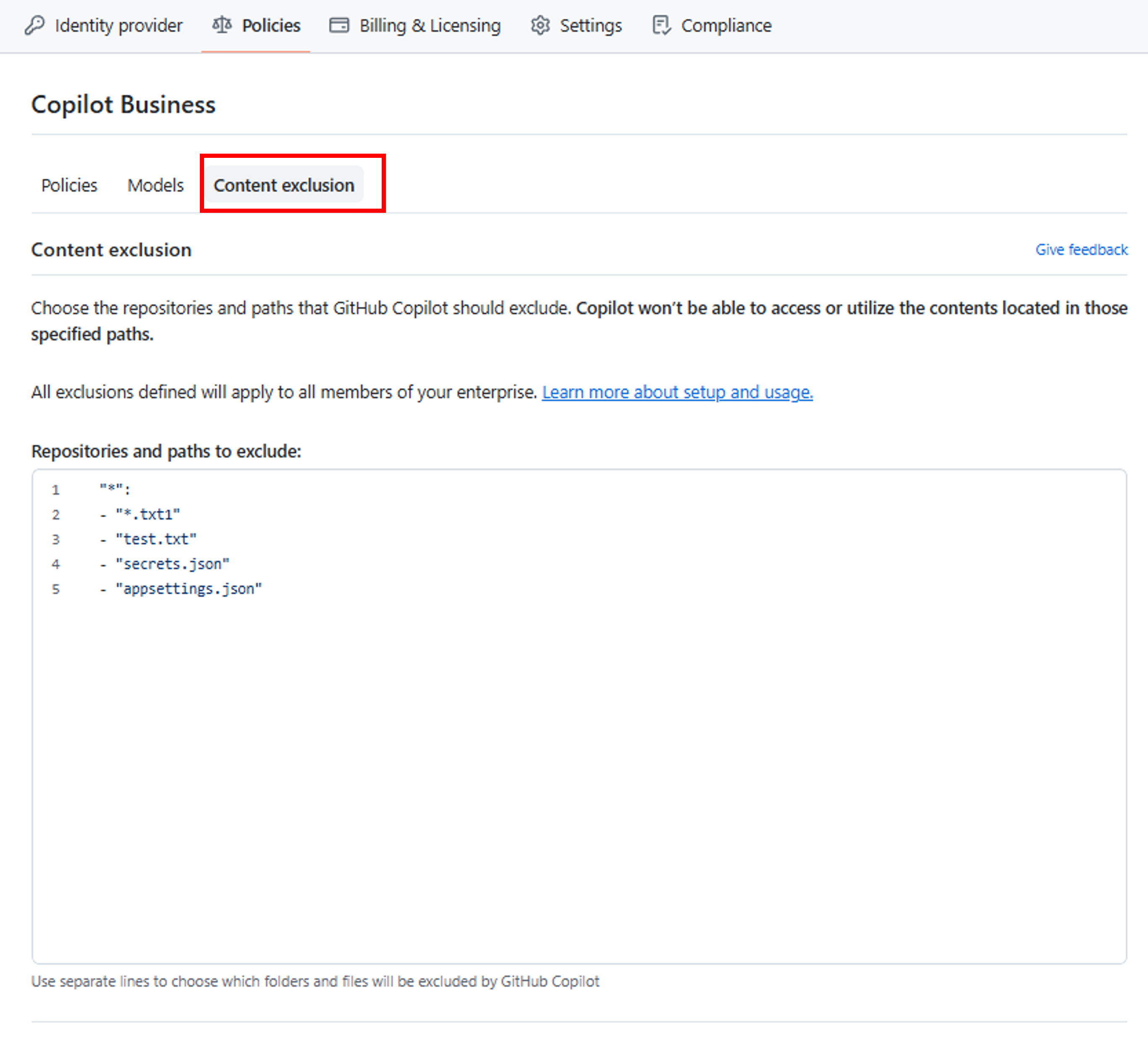Open the Identity provider tab
The height and width of the screenshot is (1039, 1148).
click(x=104, y=26)
